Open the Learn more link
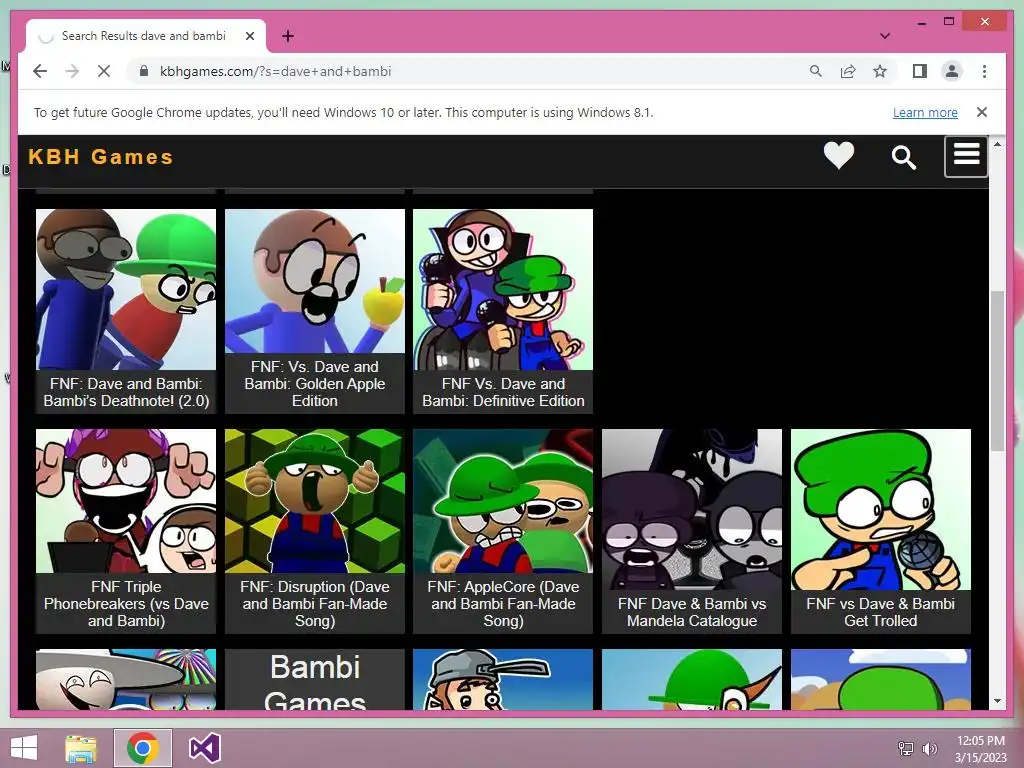1024x768 pixels. tap(925, 112)
